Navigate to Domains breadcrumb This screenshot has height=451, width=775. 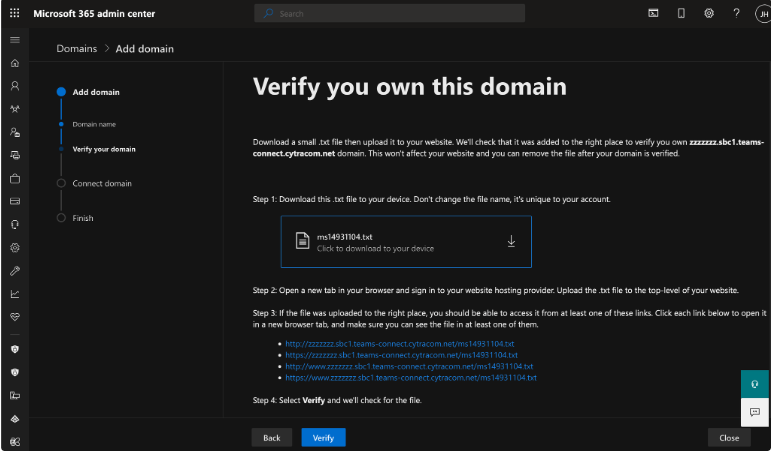click(77, 48)
